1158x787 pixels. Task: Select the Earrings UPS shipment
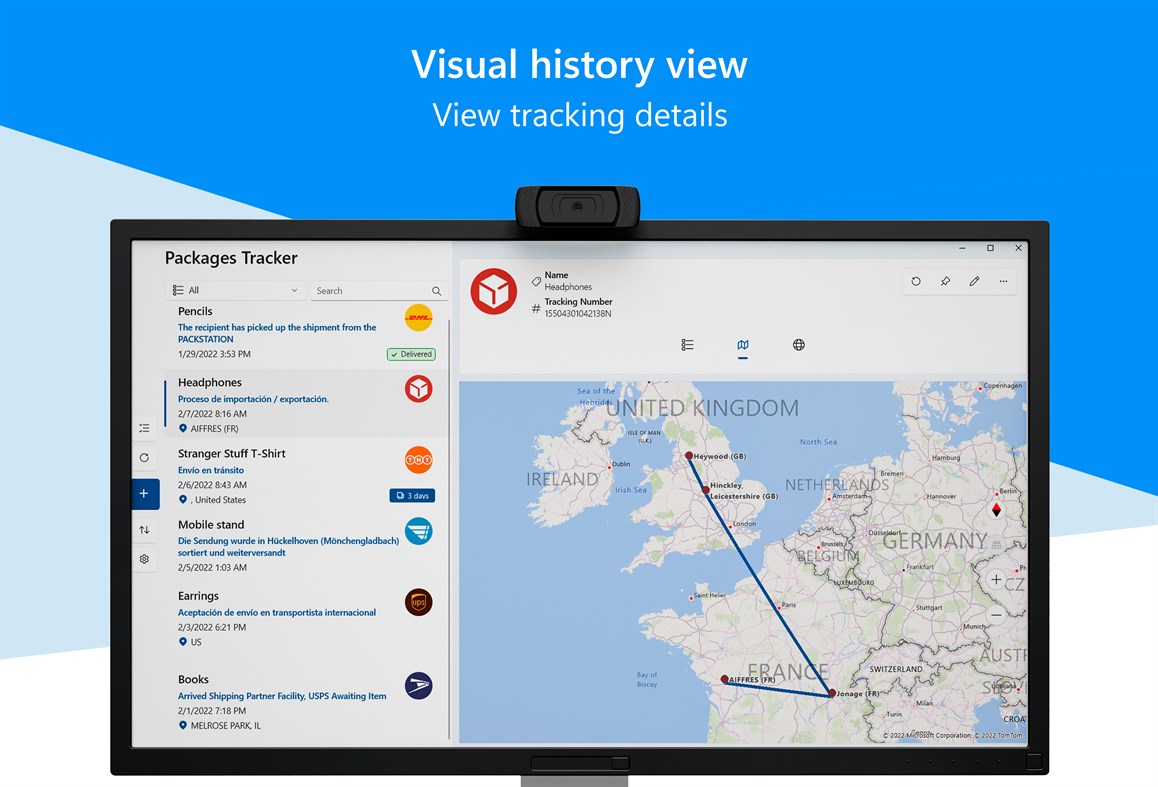click(290, 612)
